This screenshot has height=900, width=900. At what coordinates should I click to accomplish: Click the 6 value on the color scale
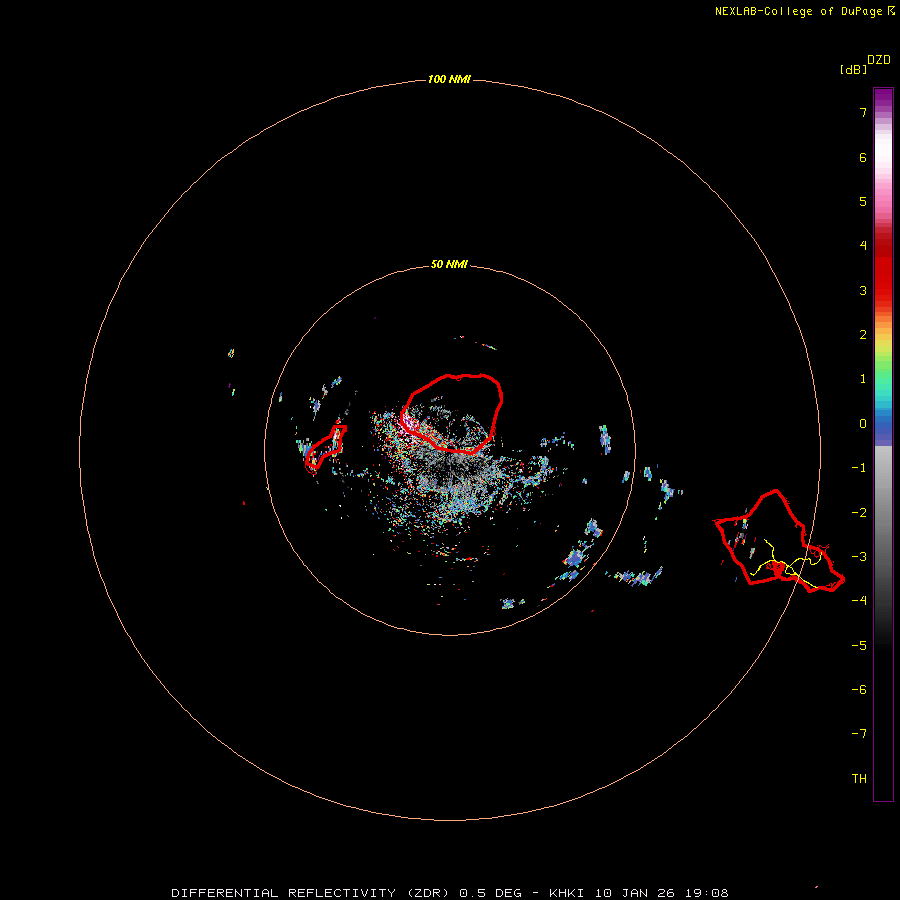click(863, 157)
